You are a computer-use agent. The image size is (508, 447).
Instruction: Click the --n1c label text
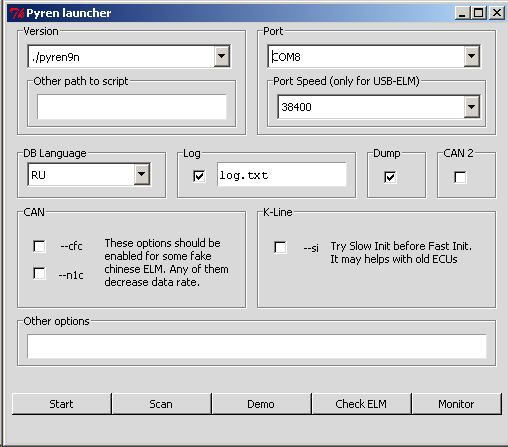71,275
